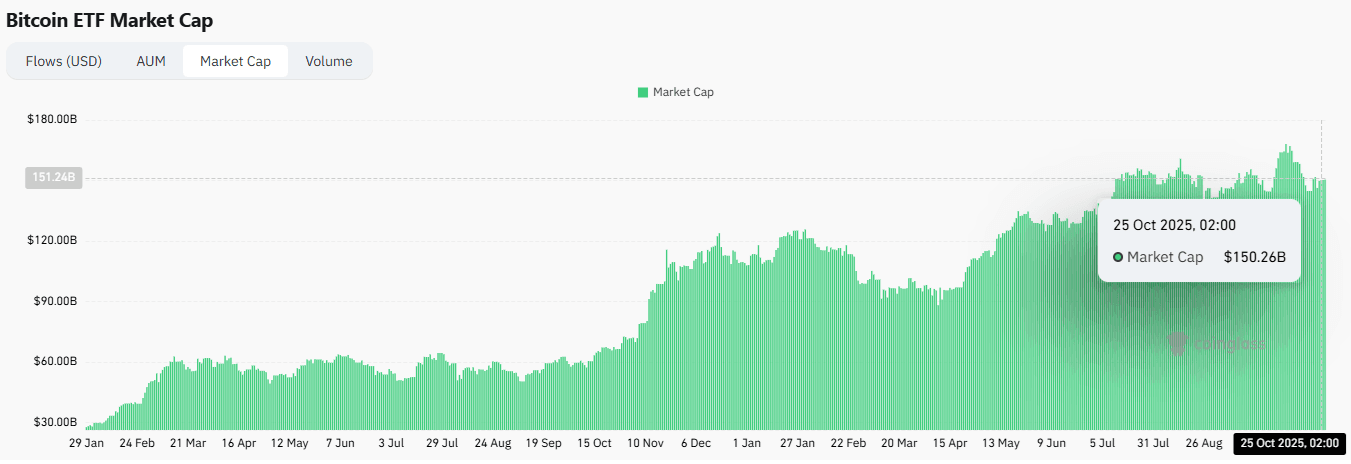The width and height of the screenshot is (1351, 464).
Task: Open the AUM tab
Action: coord(151,61)
